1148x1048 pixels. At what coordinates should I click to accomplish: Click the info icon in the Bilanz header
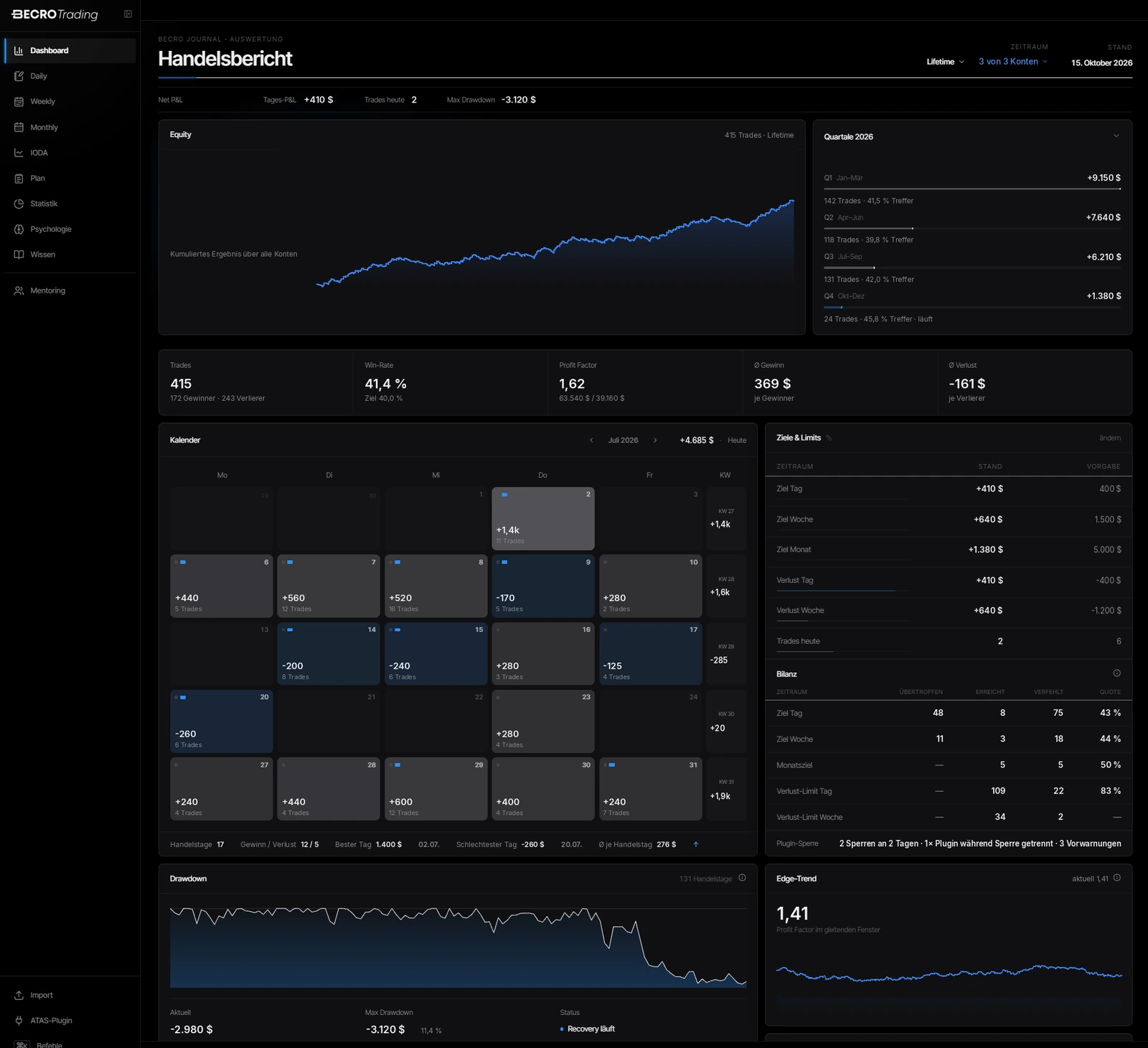[x=1116, y=674]
